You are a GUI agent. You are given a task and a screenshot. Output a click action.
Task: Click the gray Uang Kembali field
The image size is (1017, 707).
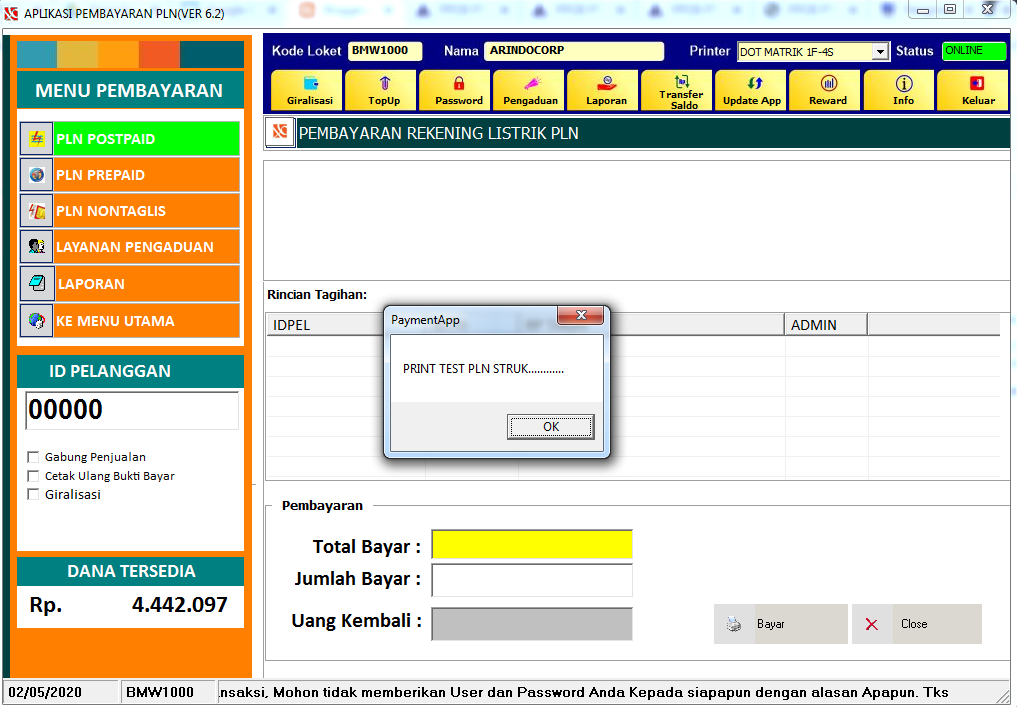pos(532,624)
